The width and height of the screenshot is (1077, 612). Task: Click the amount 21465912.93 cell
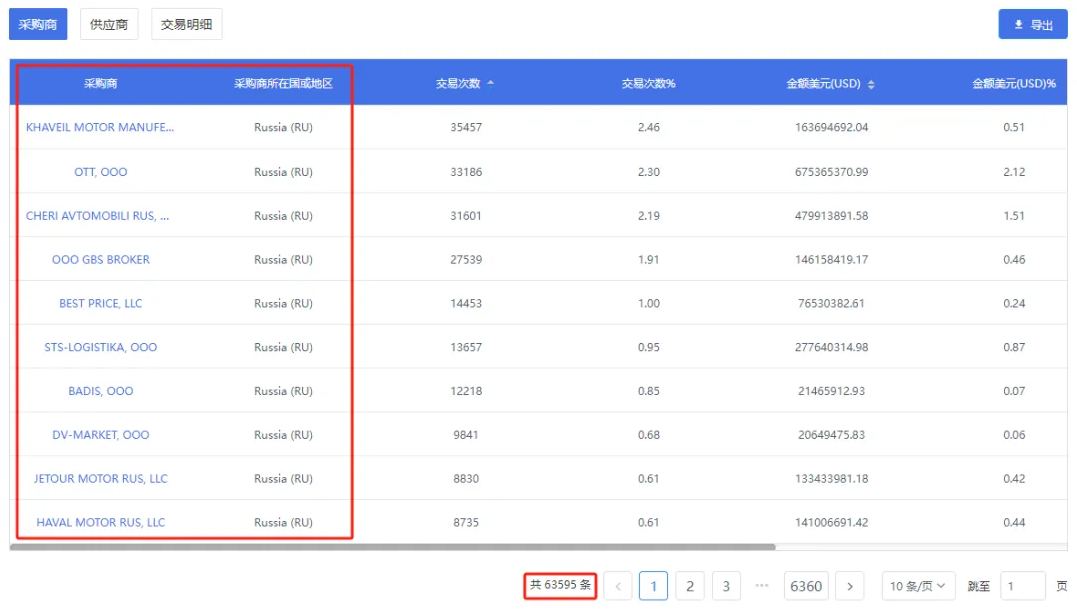831,391
